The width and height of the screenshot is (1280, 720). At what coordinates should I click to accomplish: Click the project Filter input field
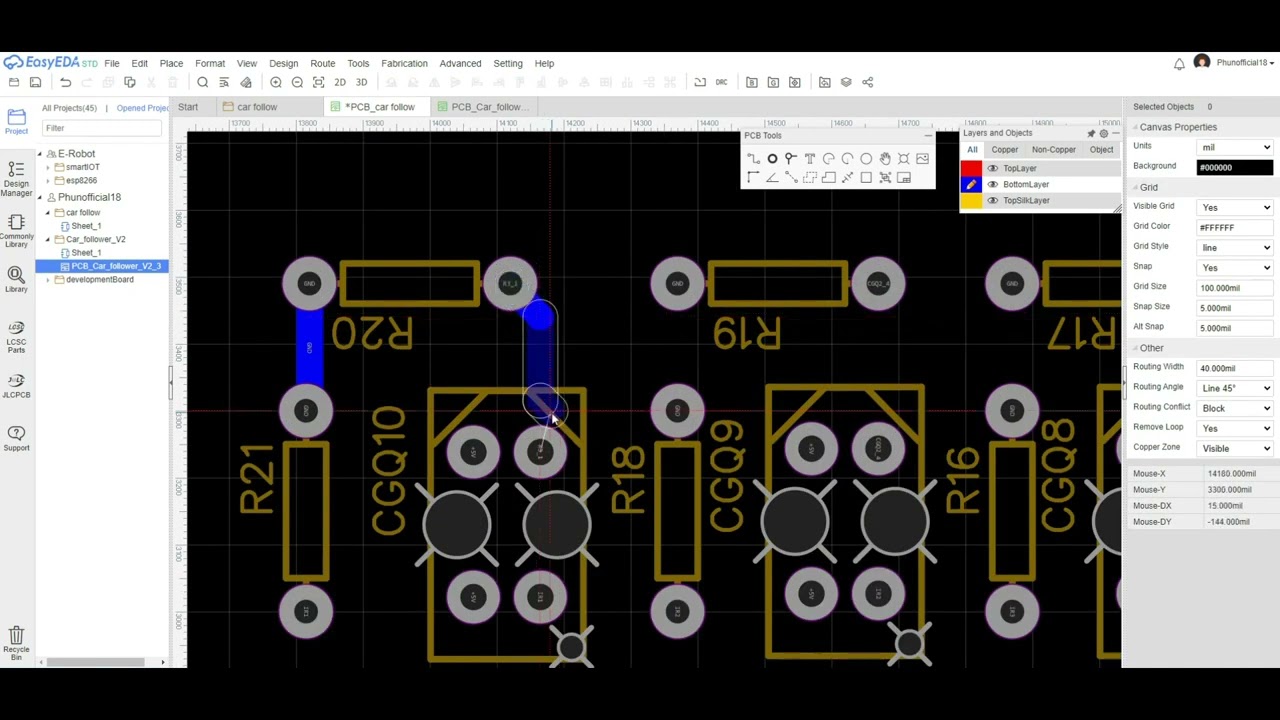coord(100,128)
